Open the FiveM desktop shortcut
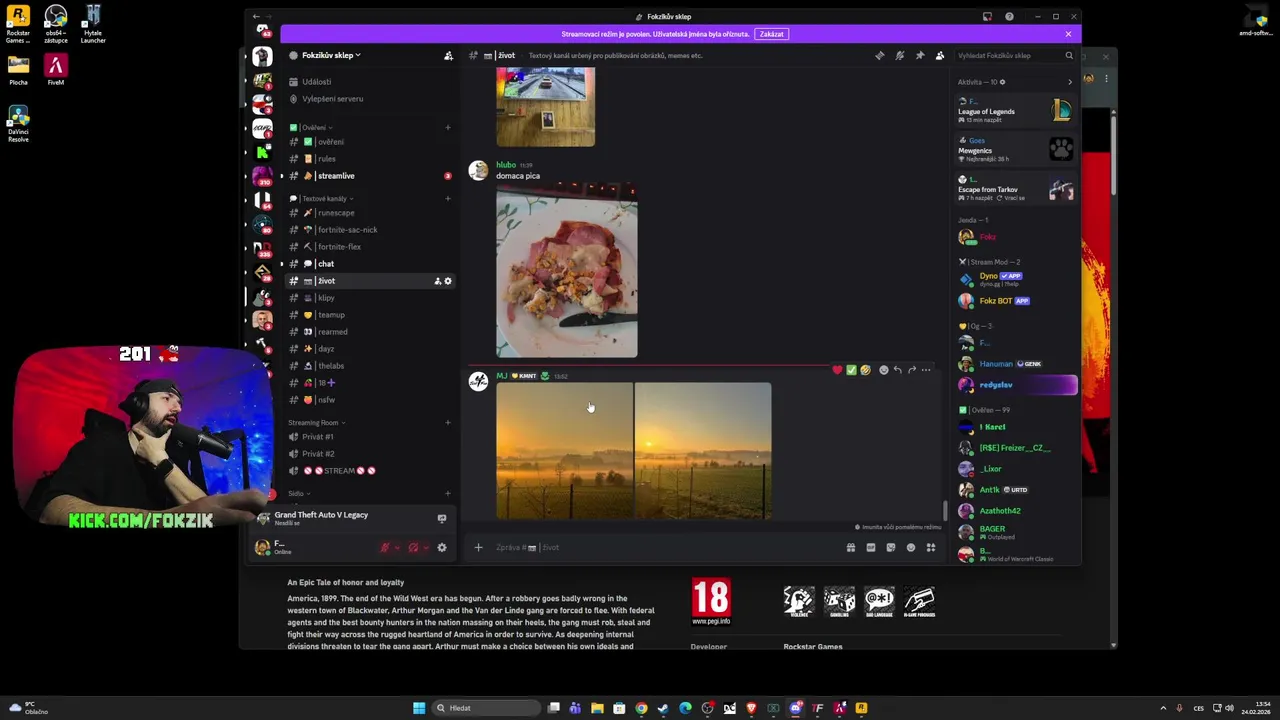This screenshot has height=720, width=1280. click(56, 70)
